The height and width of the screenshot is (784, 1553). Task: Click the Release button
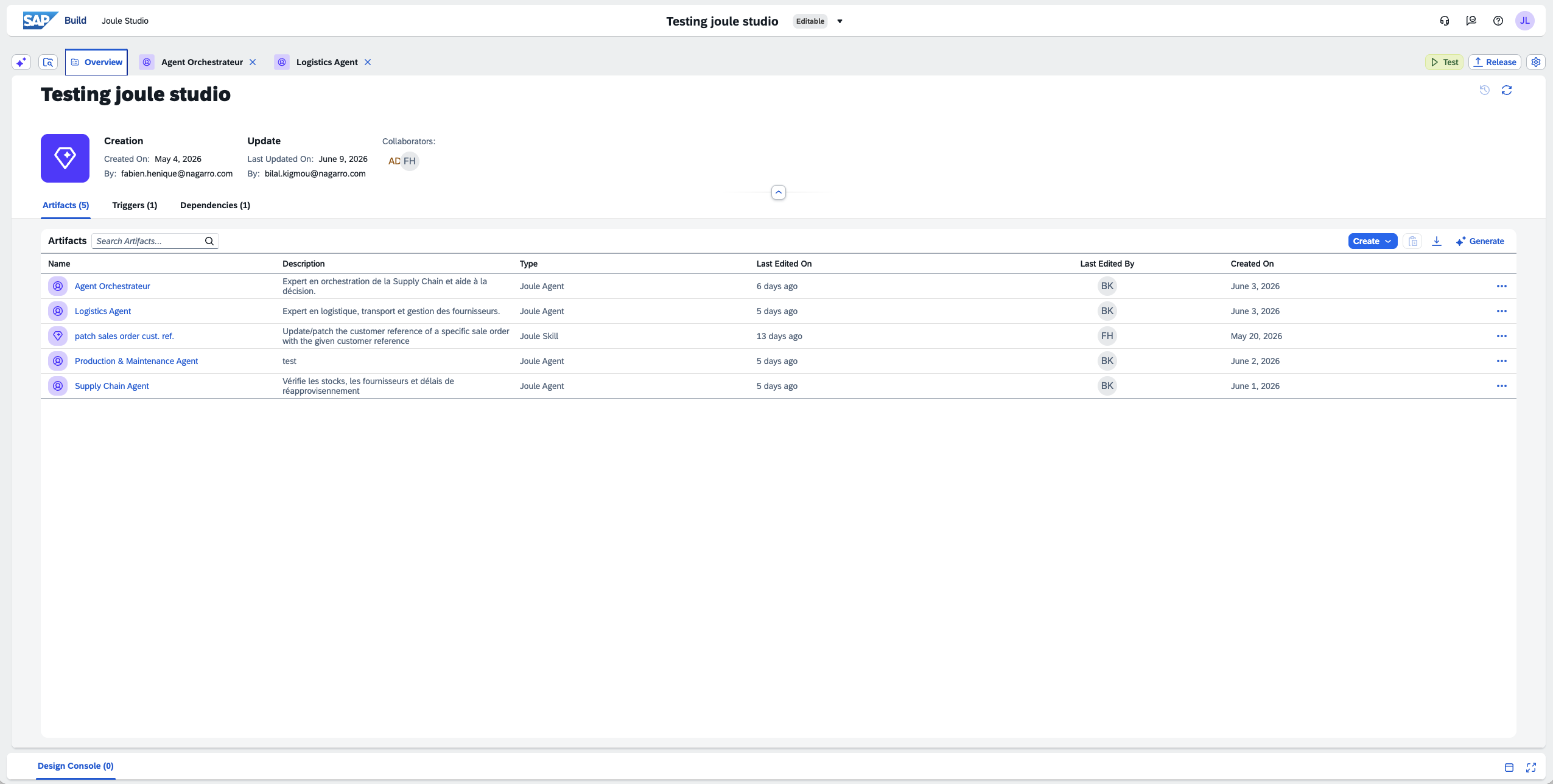(x=1495, y=62)
